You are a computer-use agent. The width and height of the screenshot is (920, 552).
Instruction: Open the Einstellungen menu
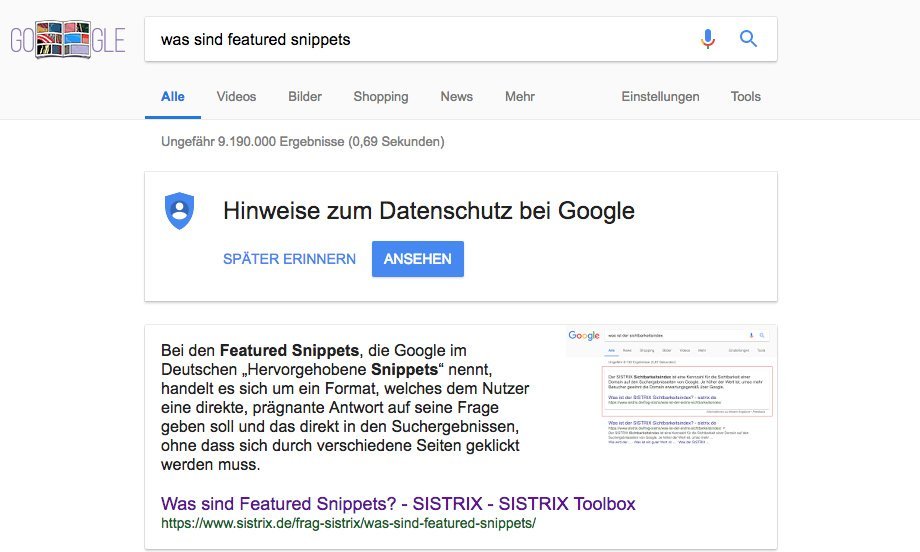point(660,97)
